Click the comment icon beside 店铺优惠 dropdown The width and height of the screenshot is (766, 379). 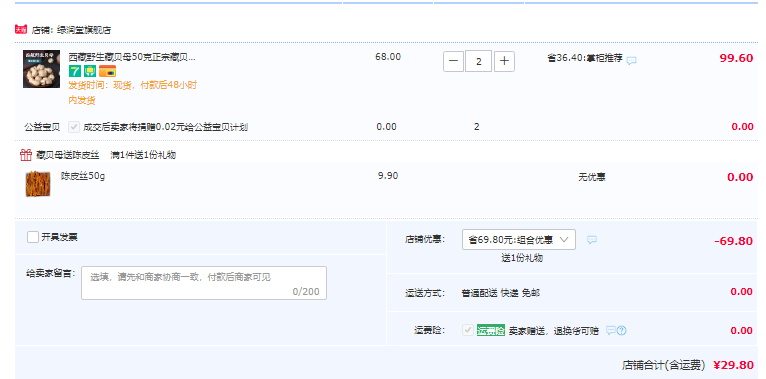(x=592, y=240)
